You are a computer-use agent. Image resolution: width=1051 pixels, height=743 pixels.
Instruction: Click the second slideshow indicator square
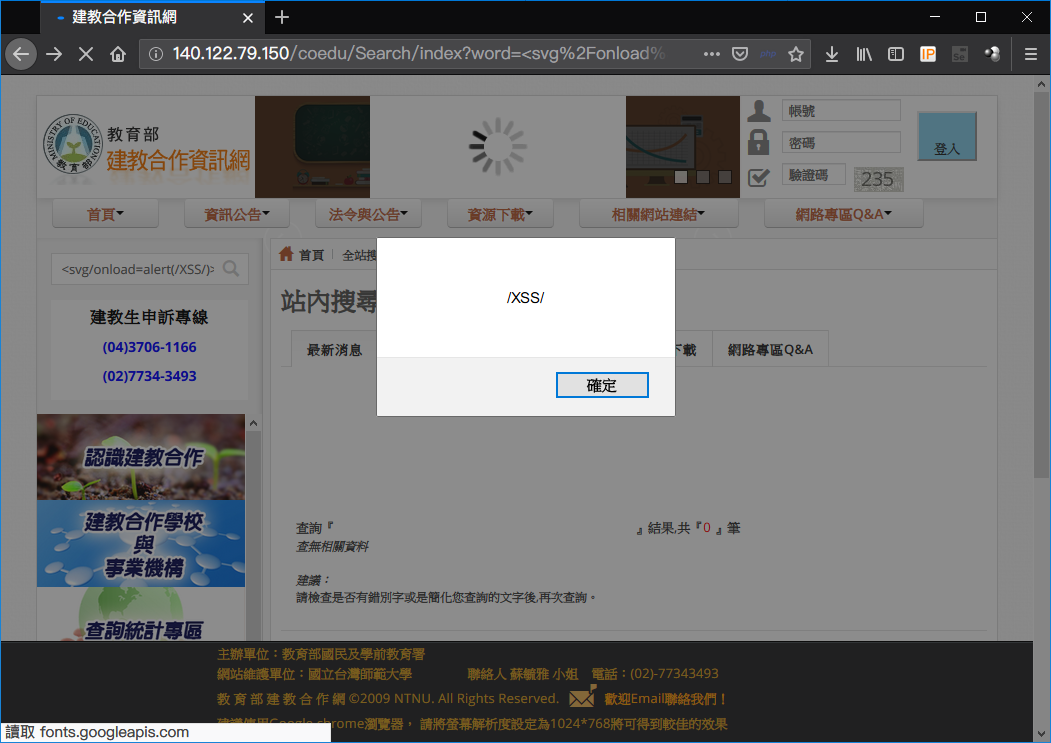tap(703, 177)
